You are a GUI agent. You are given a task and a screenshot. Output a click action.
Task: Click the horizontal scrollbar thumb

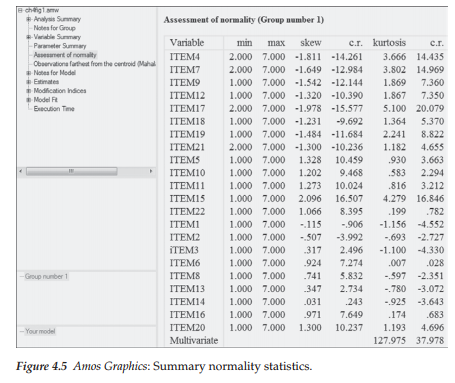72,171
